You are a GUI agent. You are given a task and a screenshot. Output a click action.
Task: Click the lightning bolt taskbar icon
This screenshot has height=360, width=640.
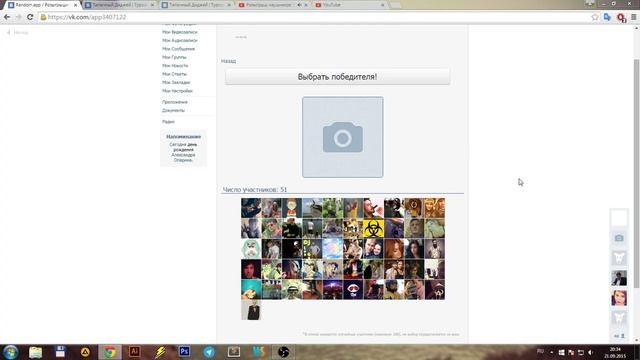pyautogui.click(x=160, y=352)
